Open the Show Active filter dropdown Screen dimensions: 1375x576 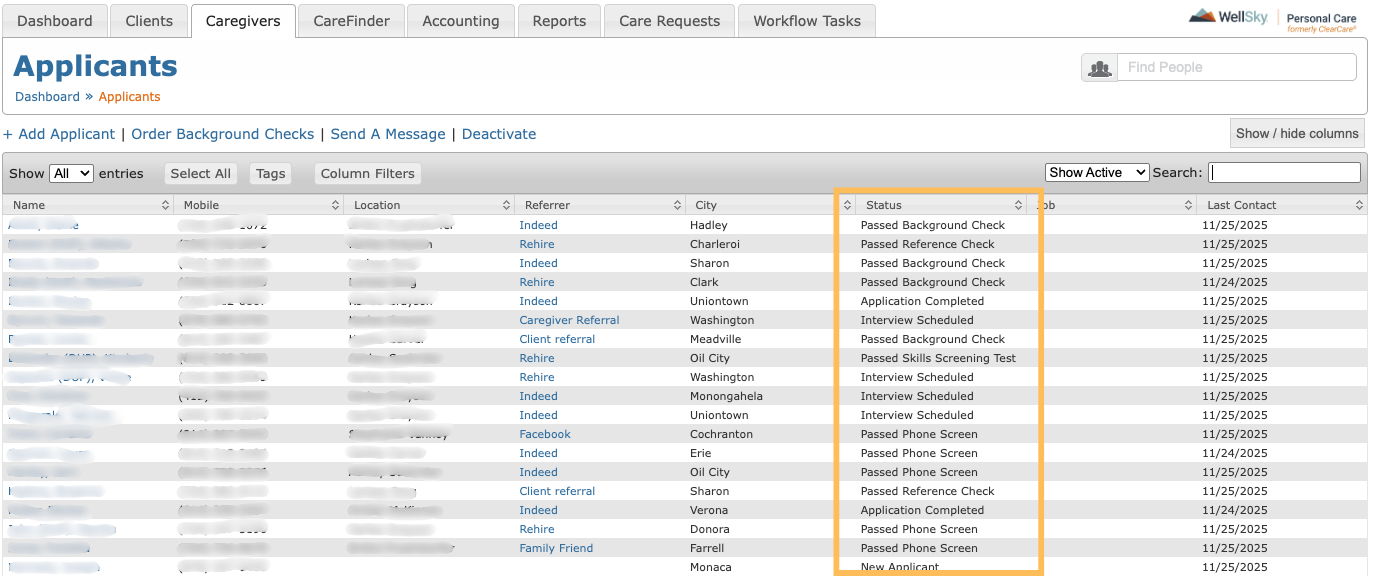pos(1096,172)
